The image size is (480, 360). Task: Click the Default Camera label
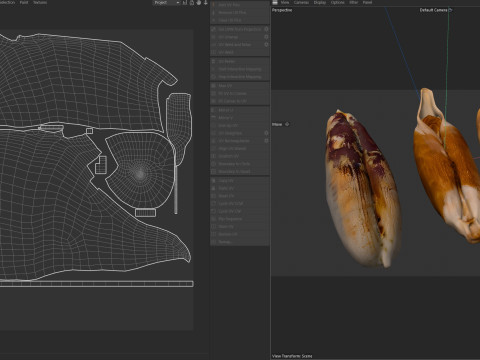433,10
